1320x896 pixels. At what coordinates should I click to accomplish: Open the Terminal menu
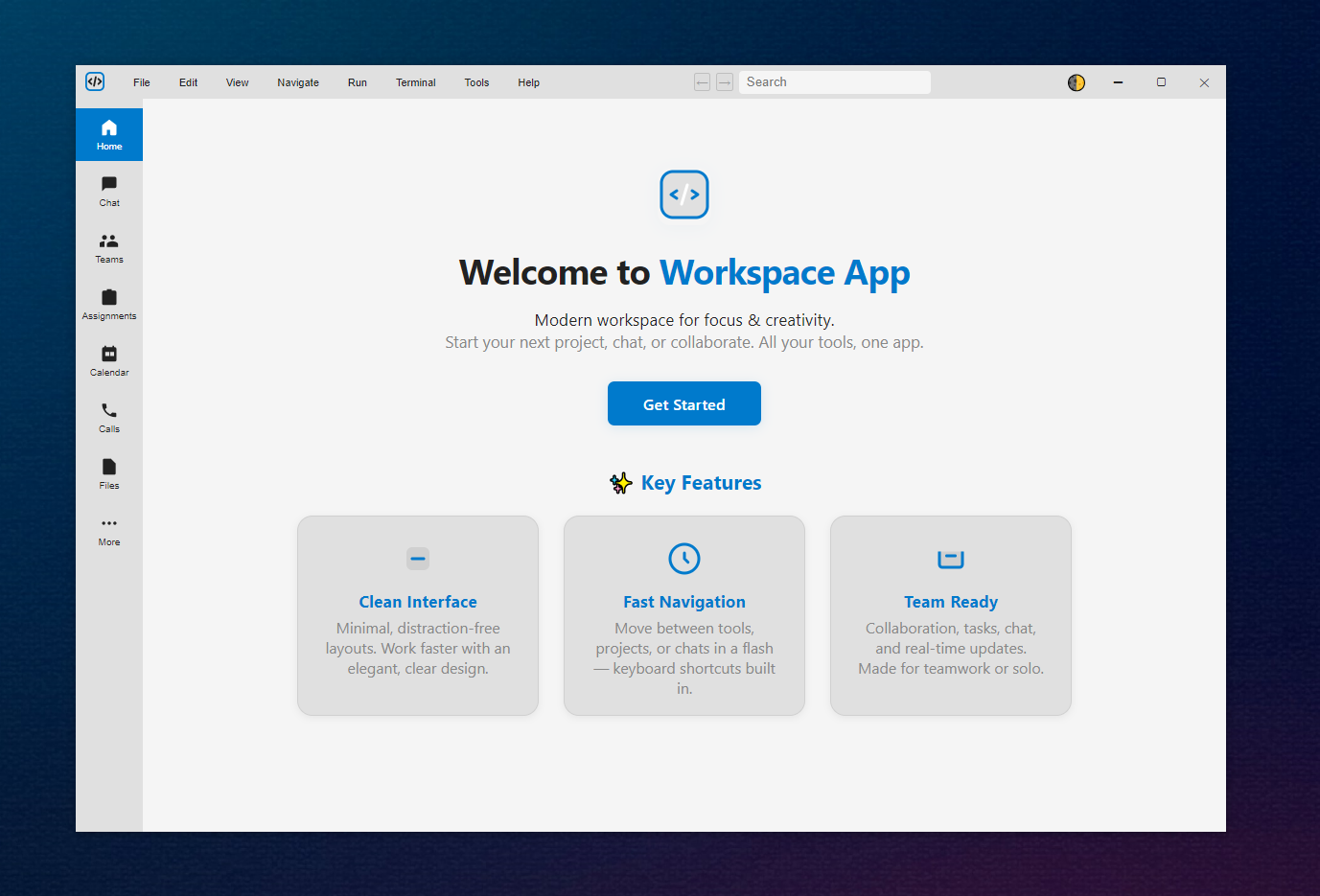(x=415, y=82)
